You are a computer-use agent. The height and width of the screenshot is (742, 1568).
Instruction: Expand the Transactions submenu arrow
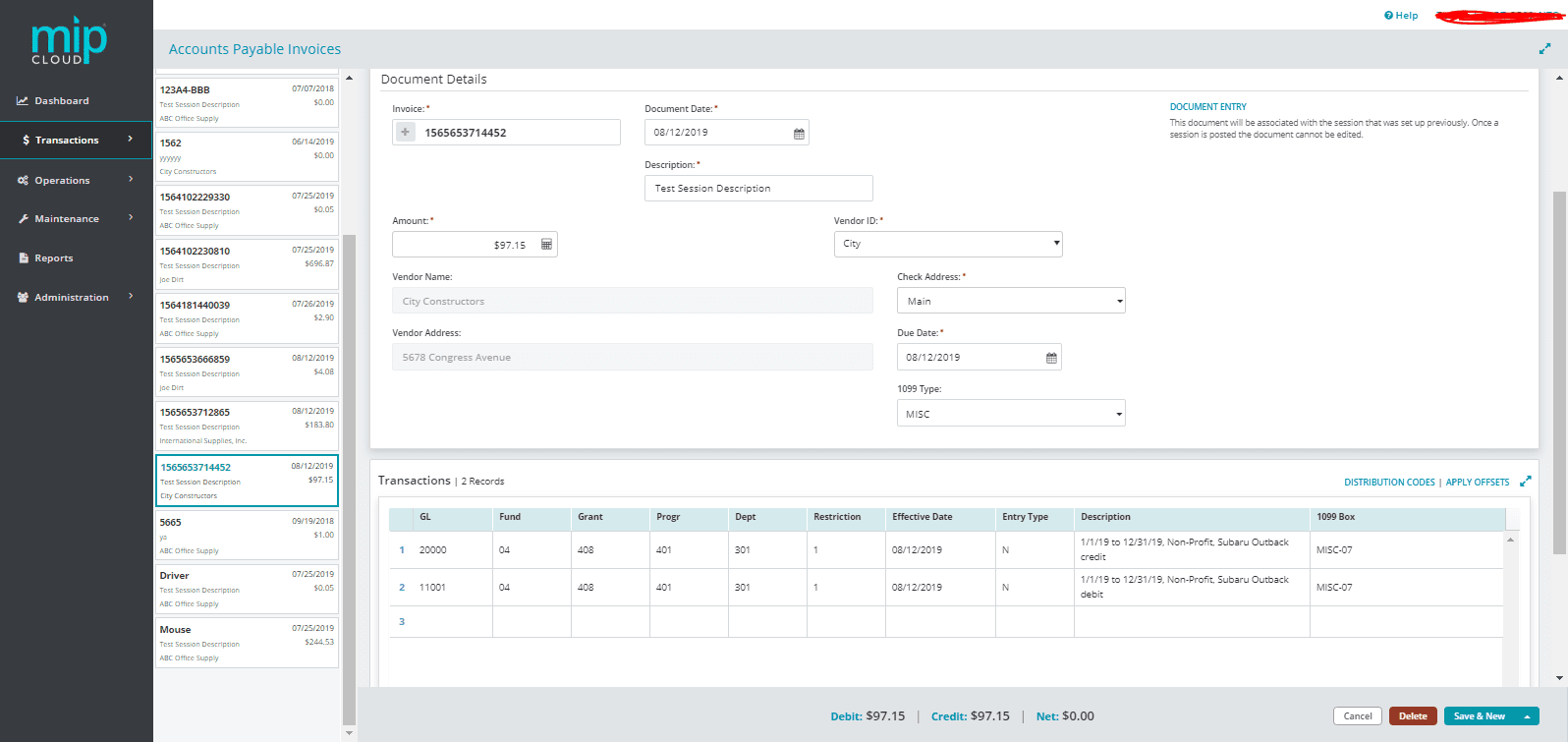pyautogui.click(x=130, y=140)
